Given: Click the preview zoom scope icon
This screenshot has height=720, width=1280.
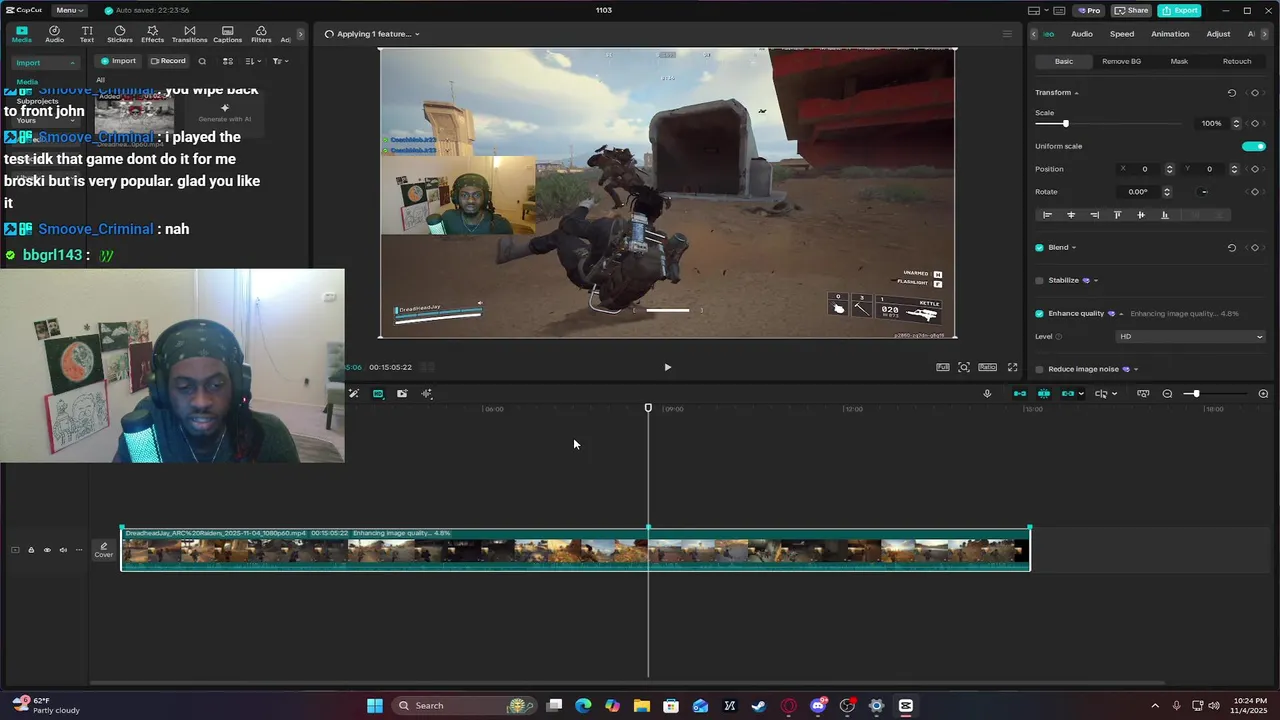Looking at the screenshot, I should 964,367.
